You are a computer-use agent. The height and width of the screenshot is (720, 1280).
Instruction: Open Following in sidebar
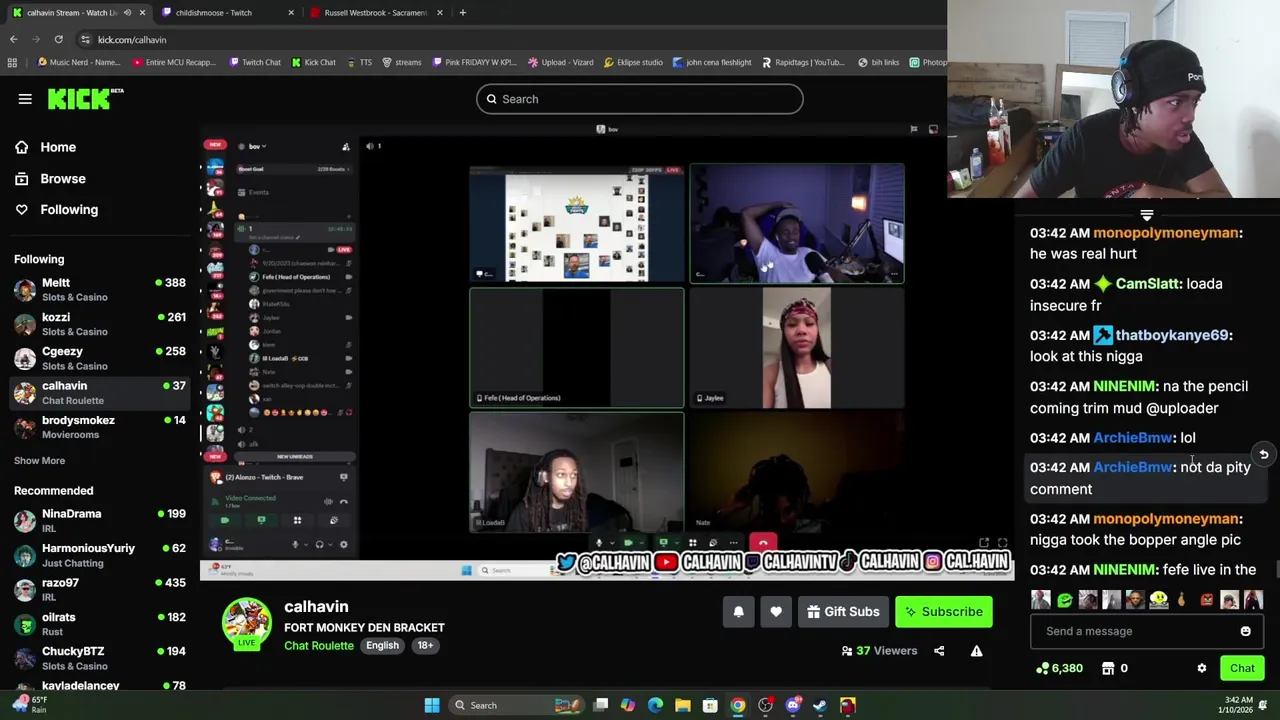click(56, 210)
